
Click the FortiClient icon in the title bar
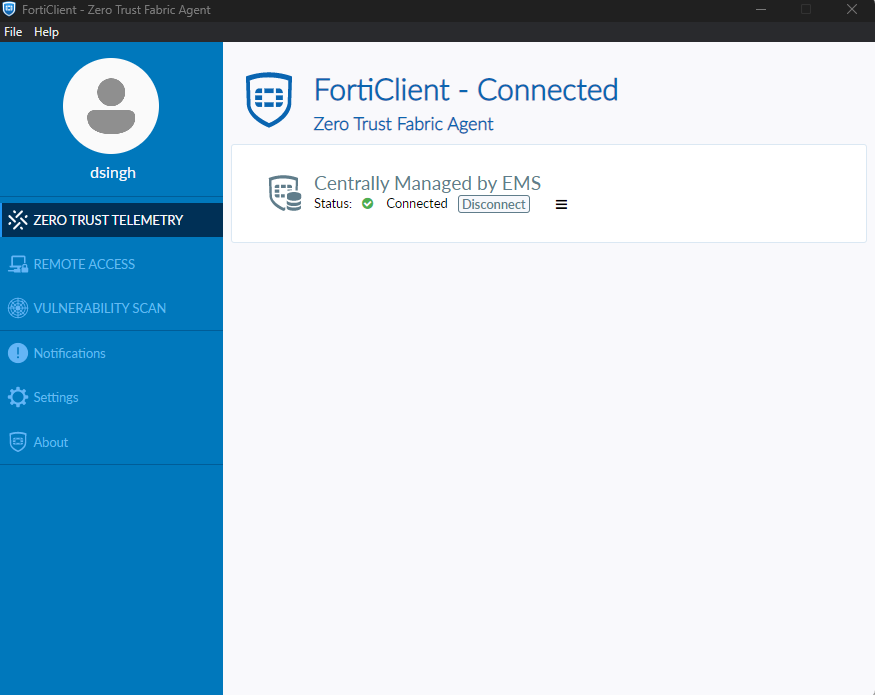click(x=9, y=9)
